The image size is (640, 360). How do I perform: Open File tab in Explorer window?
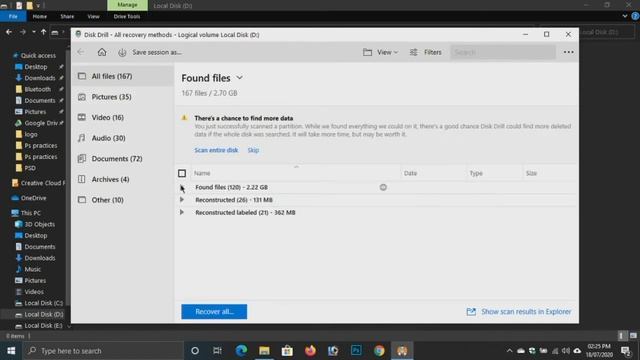pos(13,16)
